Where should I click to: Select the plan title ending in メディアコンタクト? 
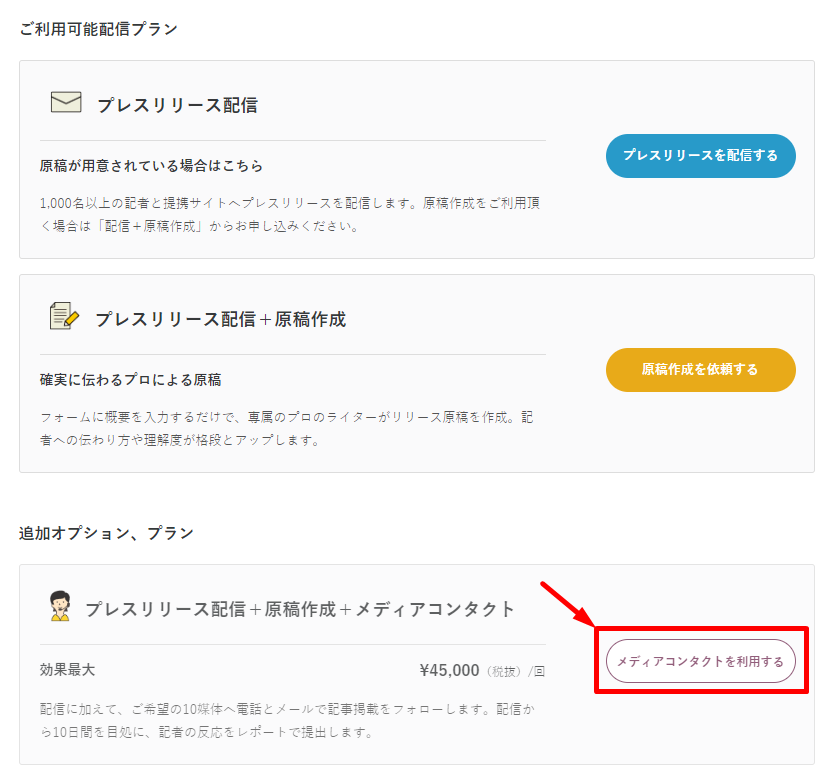tap(300, 609)
